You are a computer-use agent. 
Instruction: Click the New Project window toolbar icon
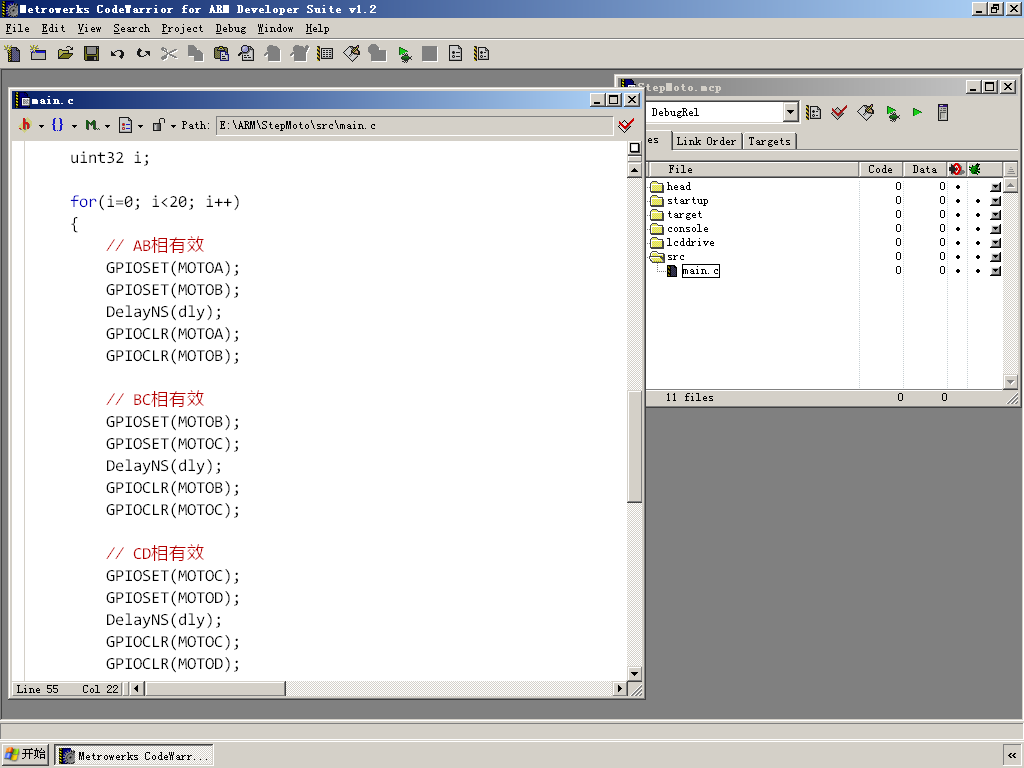[39, 54]
